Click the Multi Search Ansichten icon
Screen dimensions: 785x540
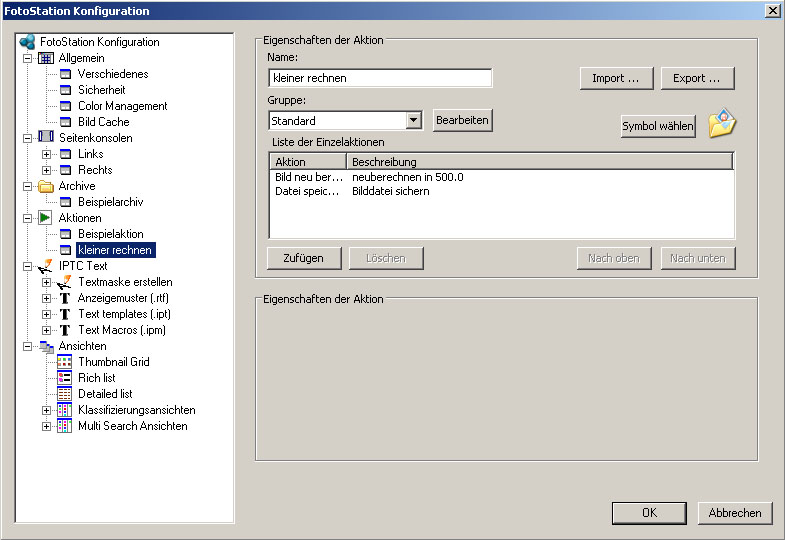65,426
